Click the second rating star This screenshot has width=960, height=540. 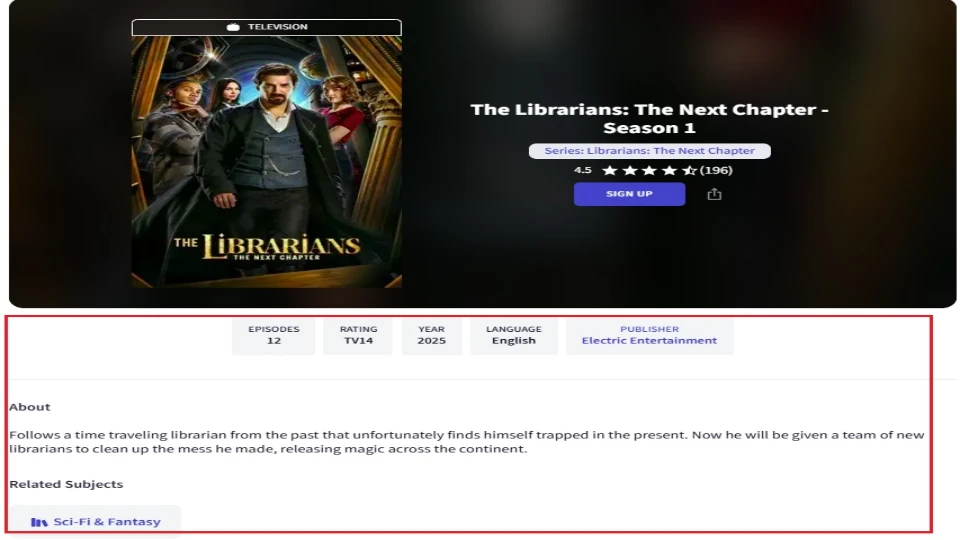tap(629, 170)
